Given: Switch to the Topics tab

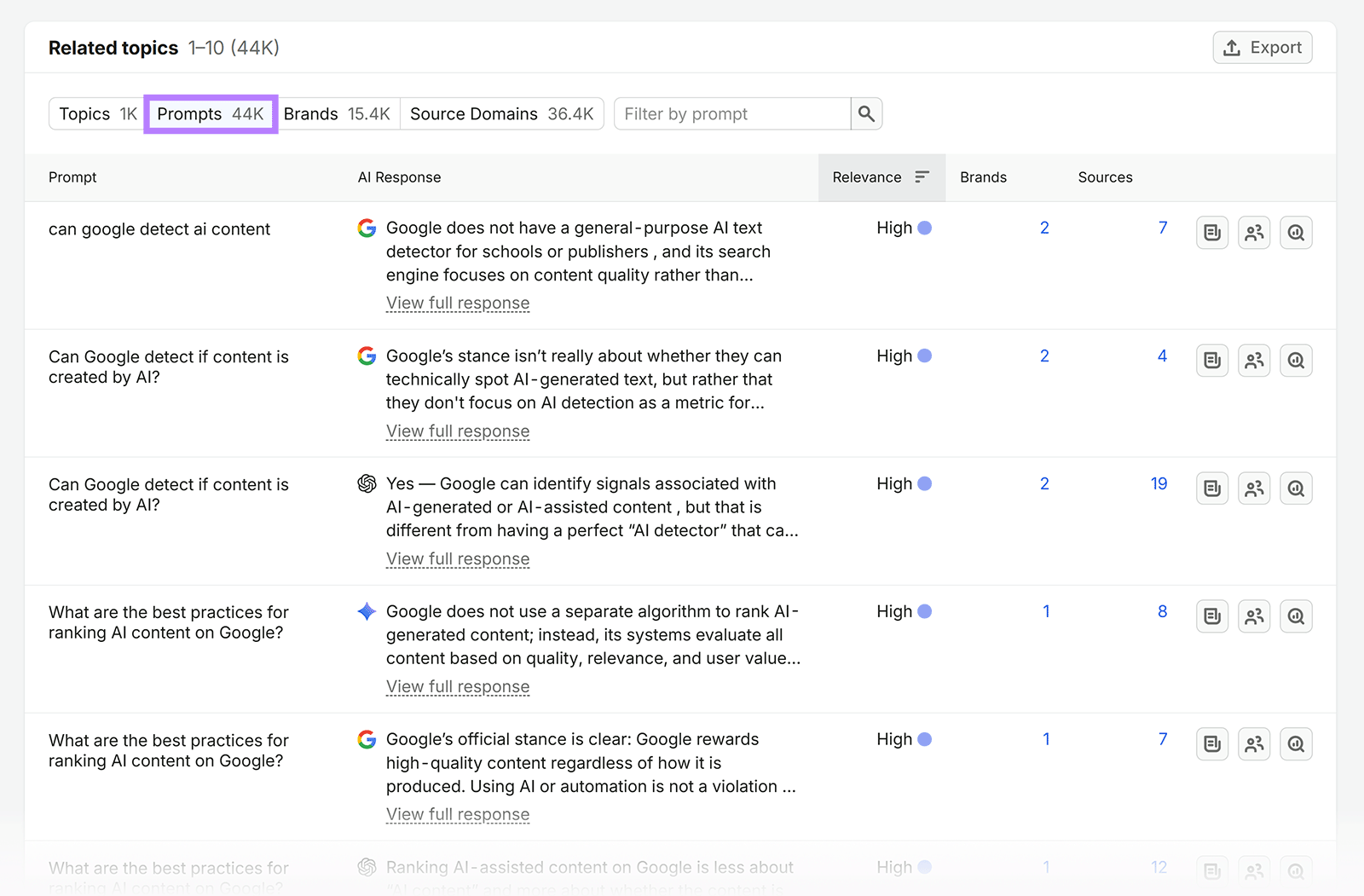Looking at the screenshot, I should (x=97, y=114).
